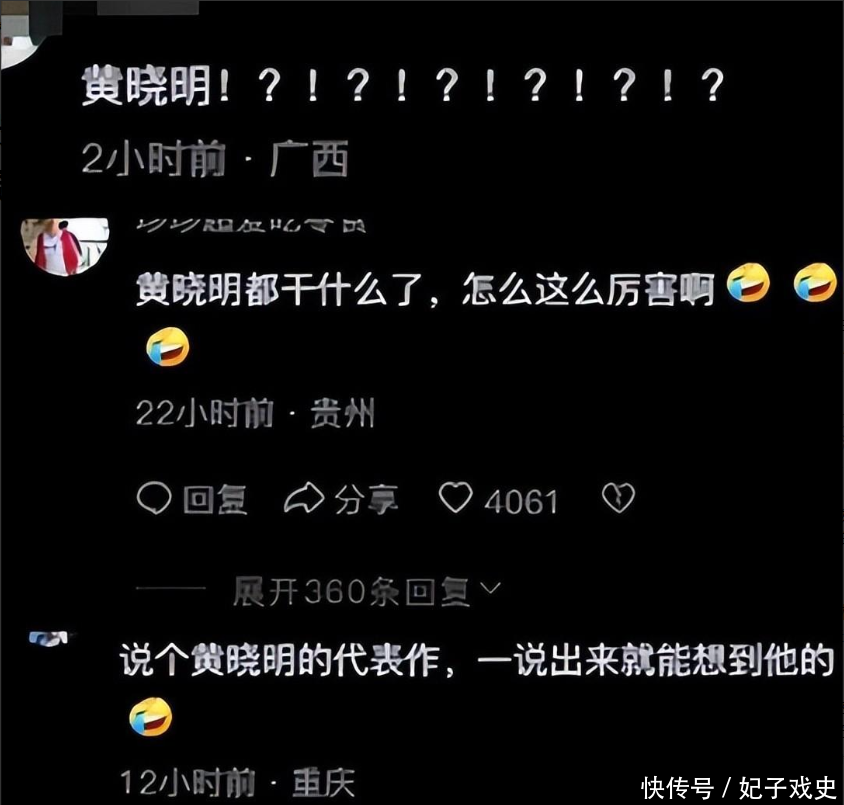
Task: Open the small avatar of the Chongqing commenter
Action: [x=50, y=638]
